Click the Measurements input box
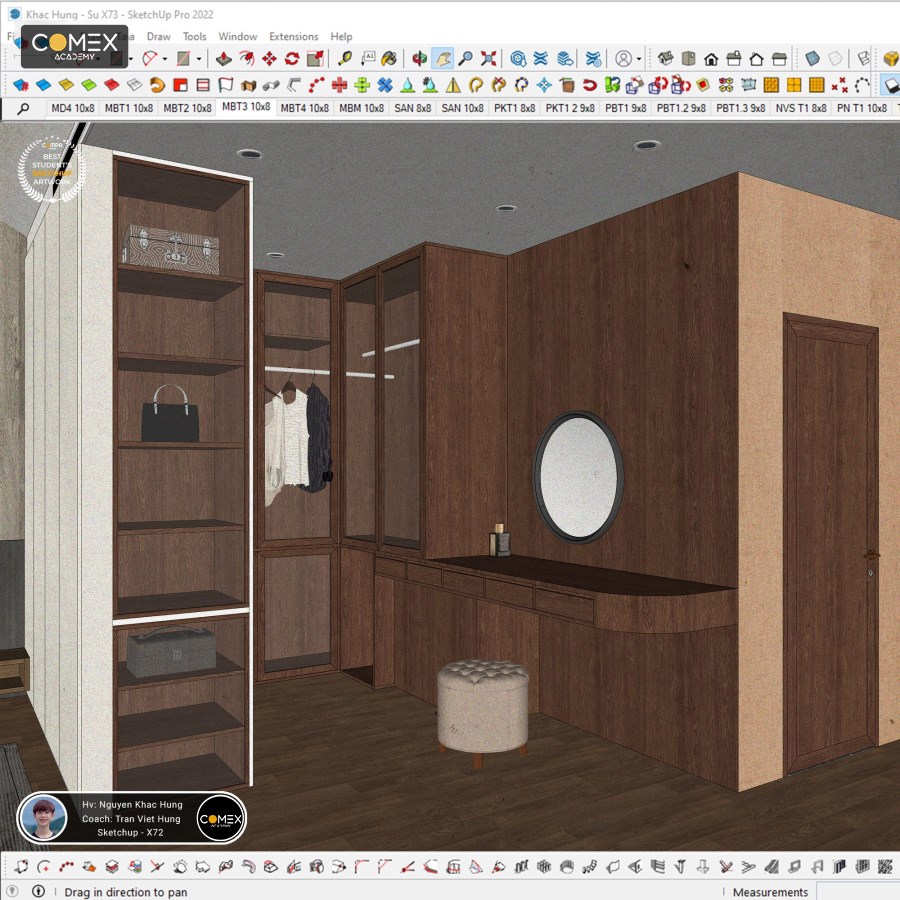This screenshot has width=900, height=900. point(858,891)
